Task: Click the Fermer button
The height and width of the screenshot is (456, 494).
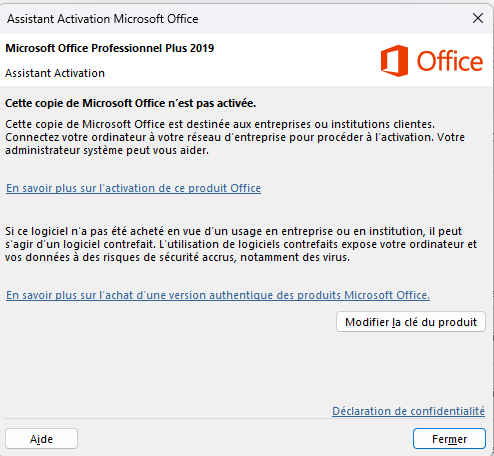Action: (449, 439)
